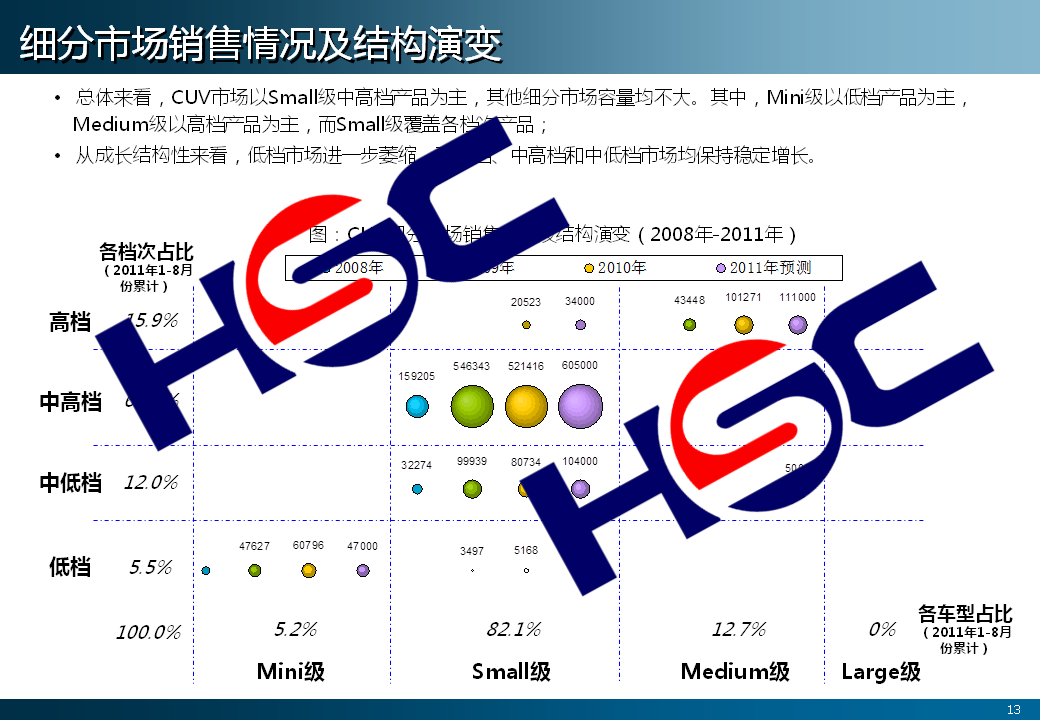Click the orange 101271 bubble in the 高档 row
Viewport: 1040px width, 720px height.
pyautogui.click(x=743, y=325)
